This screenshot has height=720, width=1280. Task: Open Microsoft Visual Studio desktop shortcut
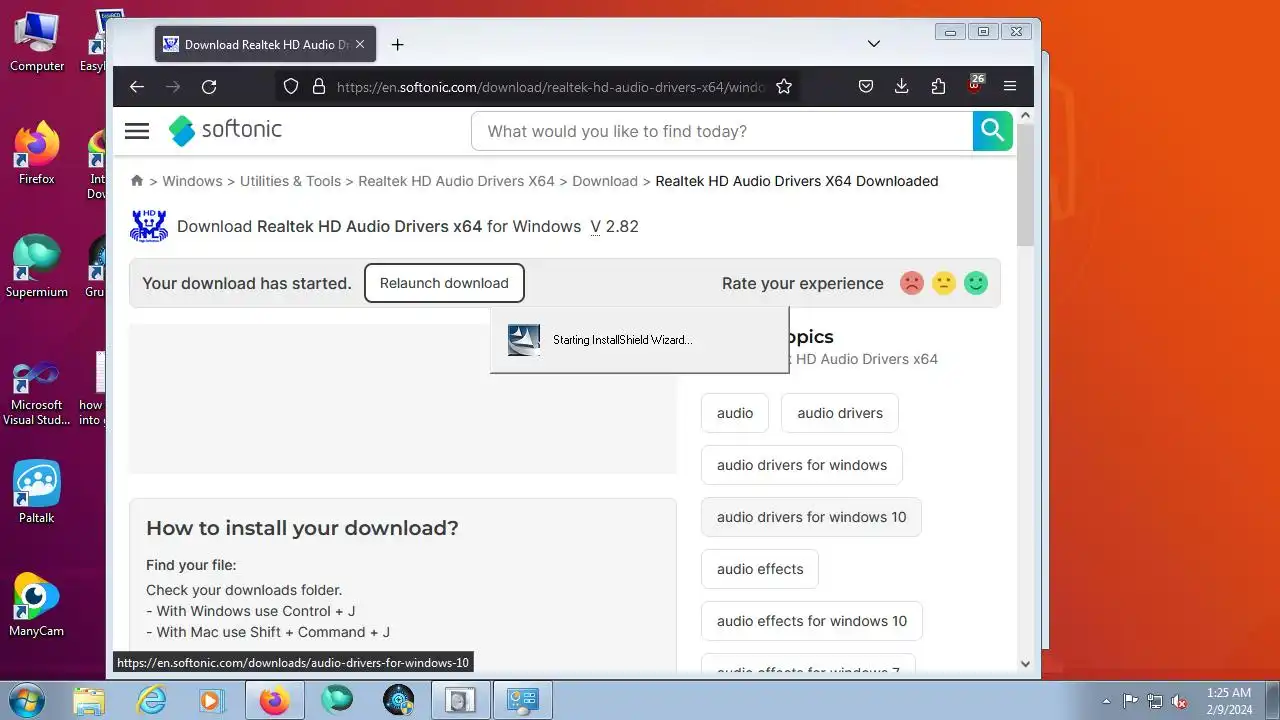37,393
